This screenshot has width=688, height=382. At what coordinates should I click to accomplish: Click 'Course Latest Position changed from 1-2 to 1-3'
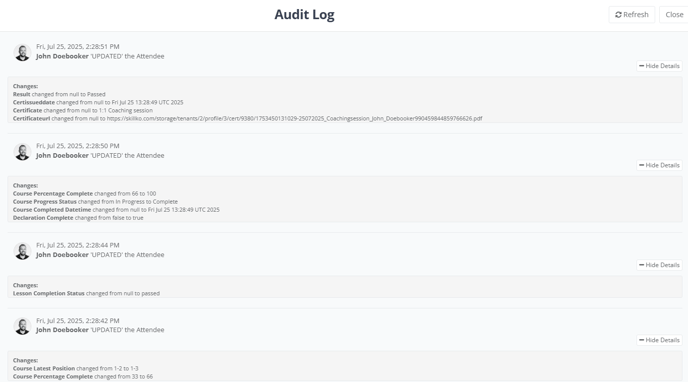75,368
